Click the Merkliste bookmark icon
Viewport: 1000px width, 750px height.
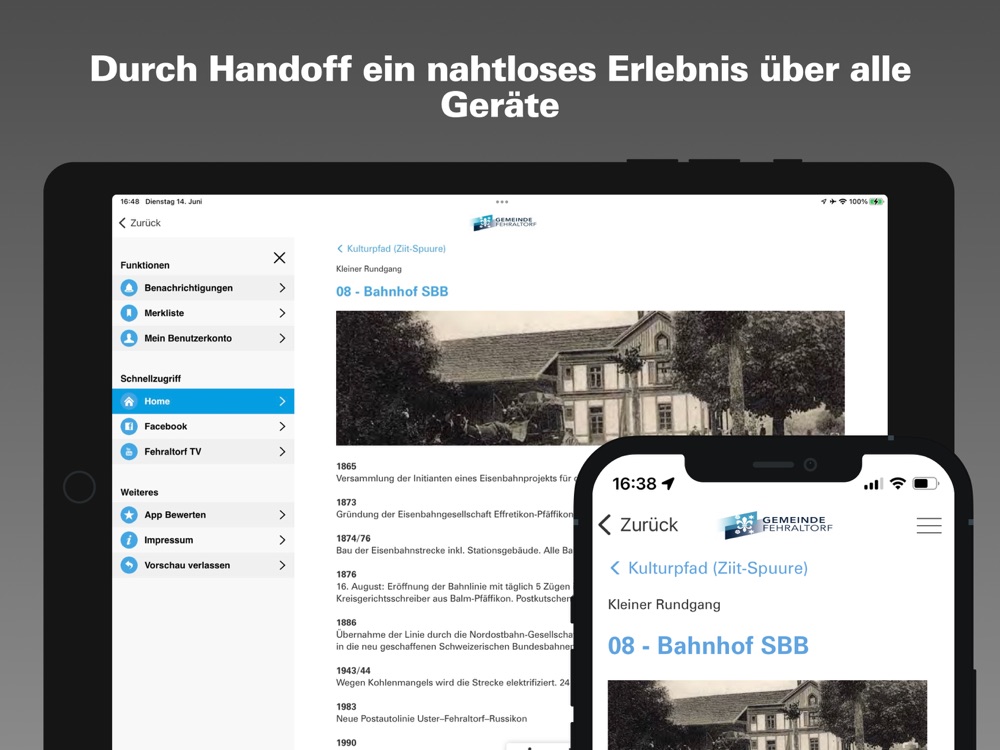pyautogui.click(x=129, y=313)
